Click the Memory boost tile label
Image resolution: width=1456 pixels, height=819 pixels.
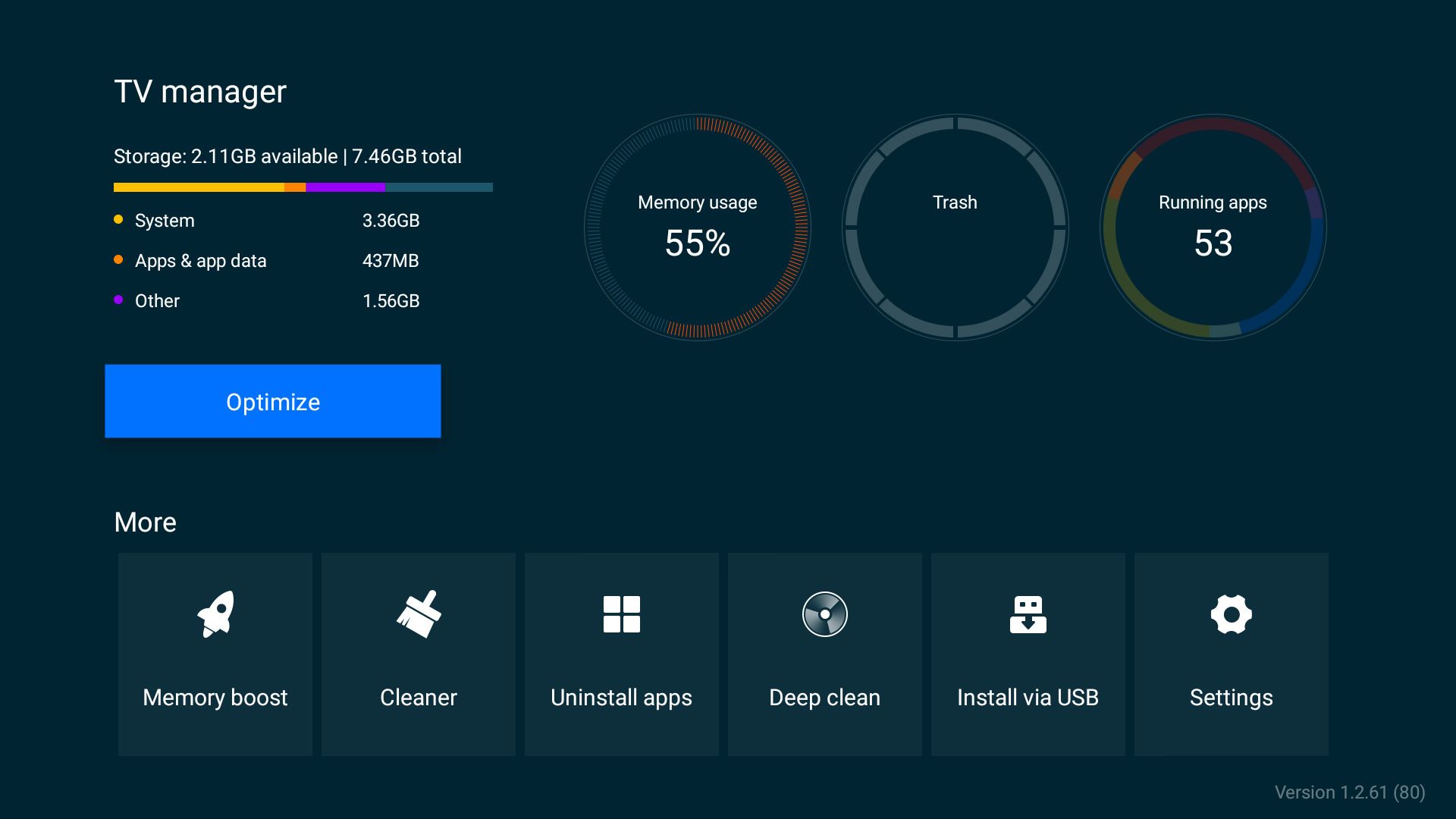(215, 697)
